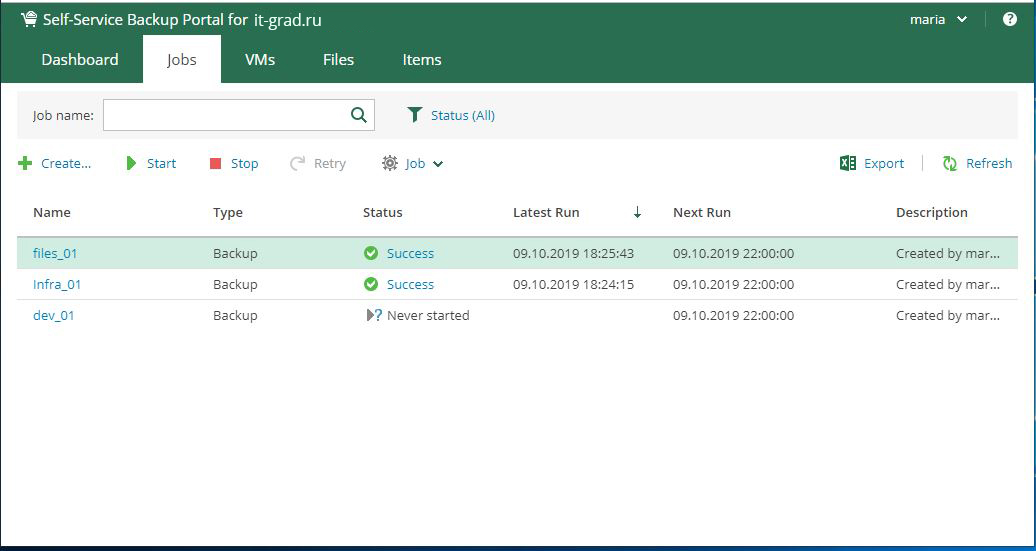Click the green plus Create icon
Screen dimensions: 1036x551
[x=26, y=164]
